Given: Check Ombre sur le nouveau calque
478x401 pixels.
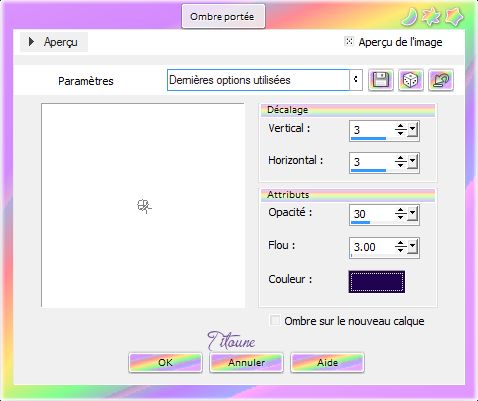Looking at the screenshot, I should click(275, 320).
